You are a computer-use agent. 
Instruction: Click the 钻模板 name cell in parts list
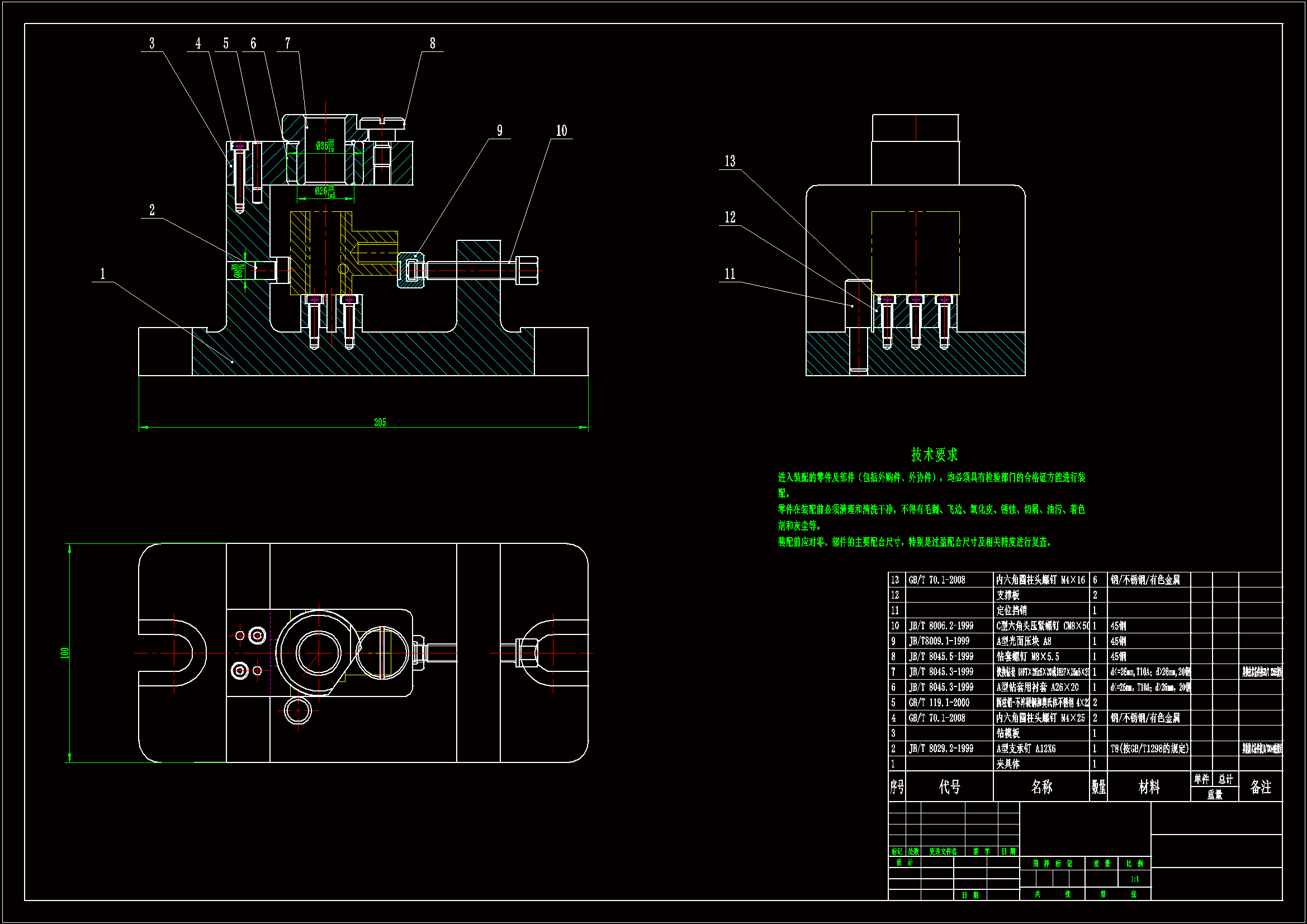[x=1008, y=733]
